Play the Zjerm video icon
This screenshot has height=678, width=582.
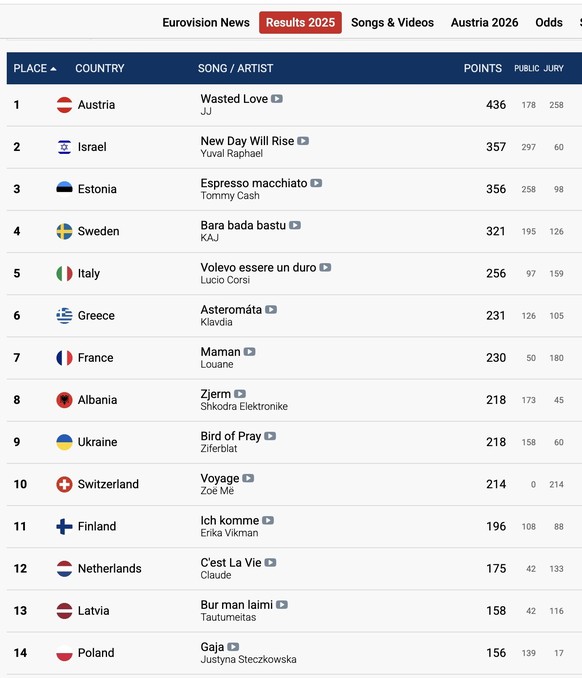pyautogui.click(x=240, y=394)
